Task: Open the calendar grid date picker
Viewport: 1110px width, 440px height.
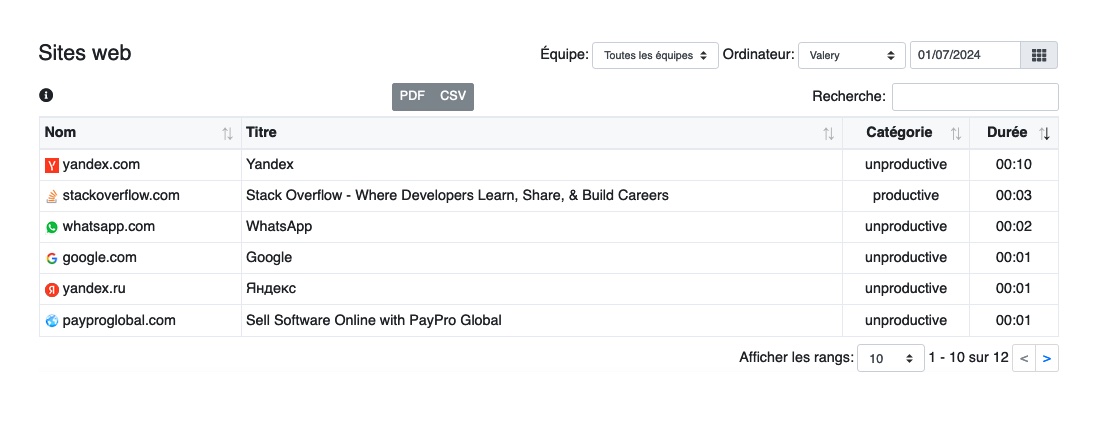Action: (1039, 55)
